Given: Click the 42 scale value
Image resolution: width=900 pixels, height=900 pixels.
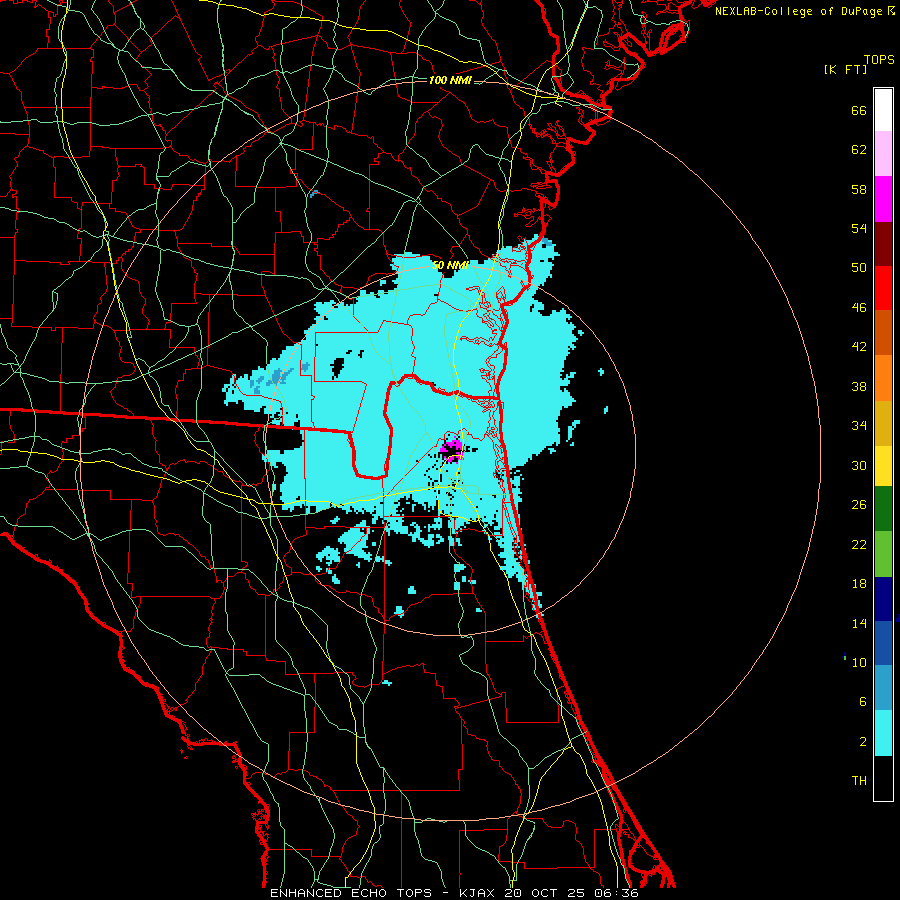Looking at the screenshot, I should [x=859, y=347].
